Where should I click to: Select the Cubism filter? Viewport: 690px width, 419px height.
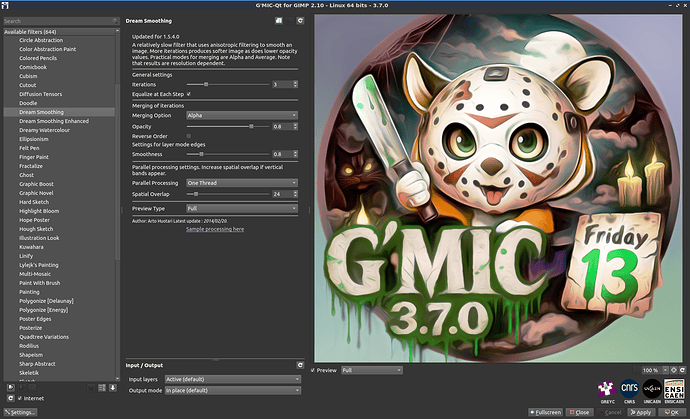point(28,76)
